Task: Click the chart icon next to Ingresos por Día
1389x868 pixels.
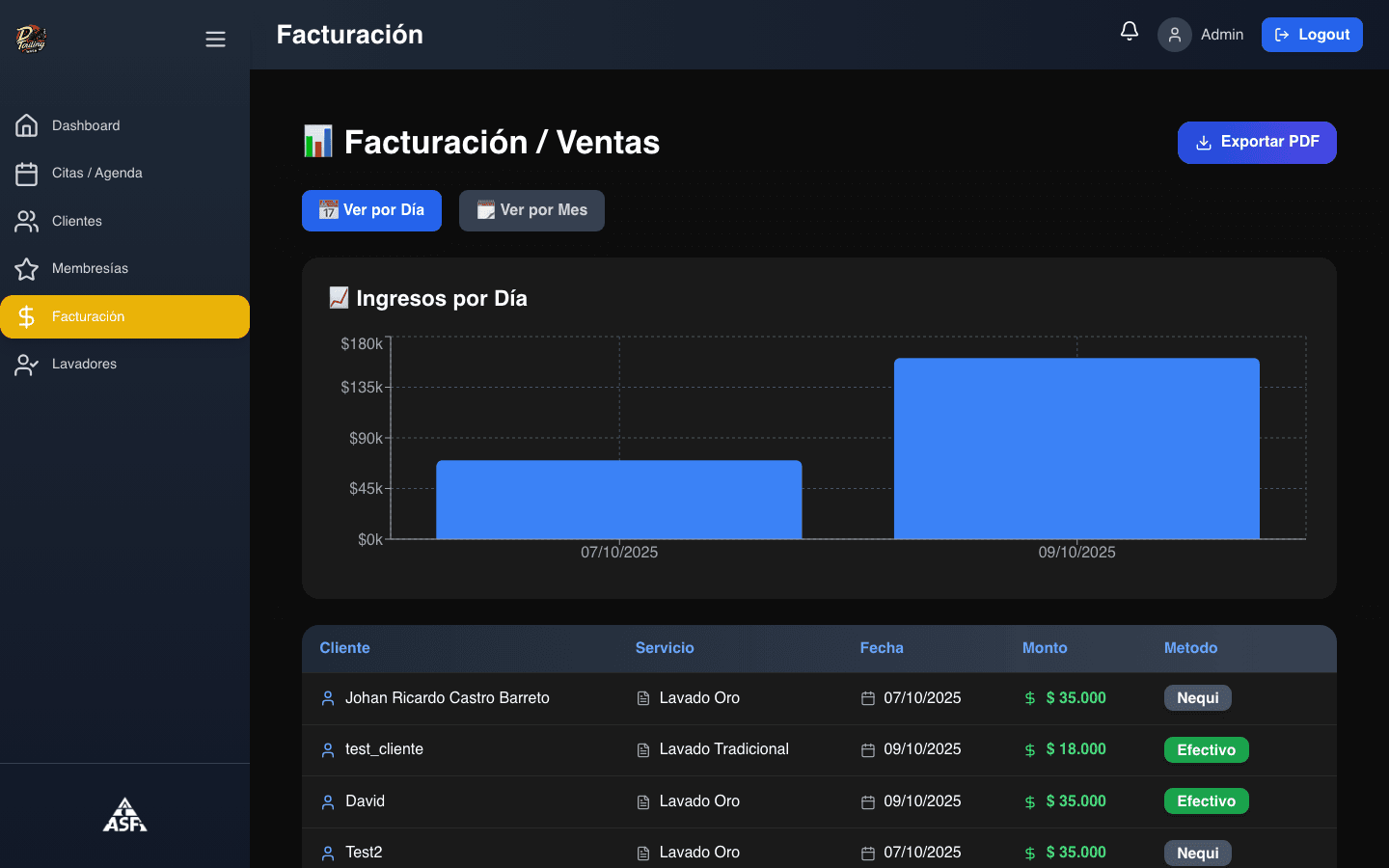Action: [339, 297]
